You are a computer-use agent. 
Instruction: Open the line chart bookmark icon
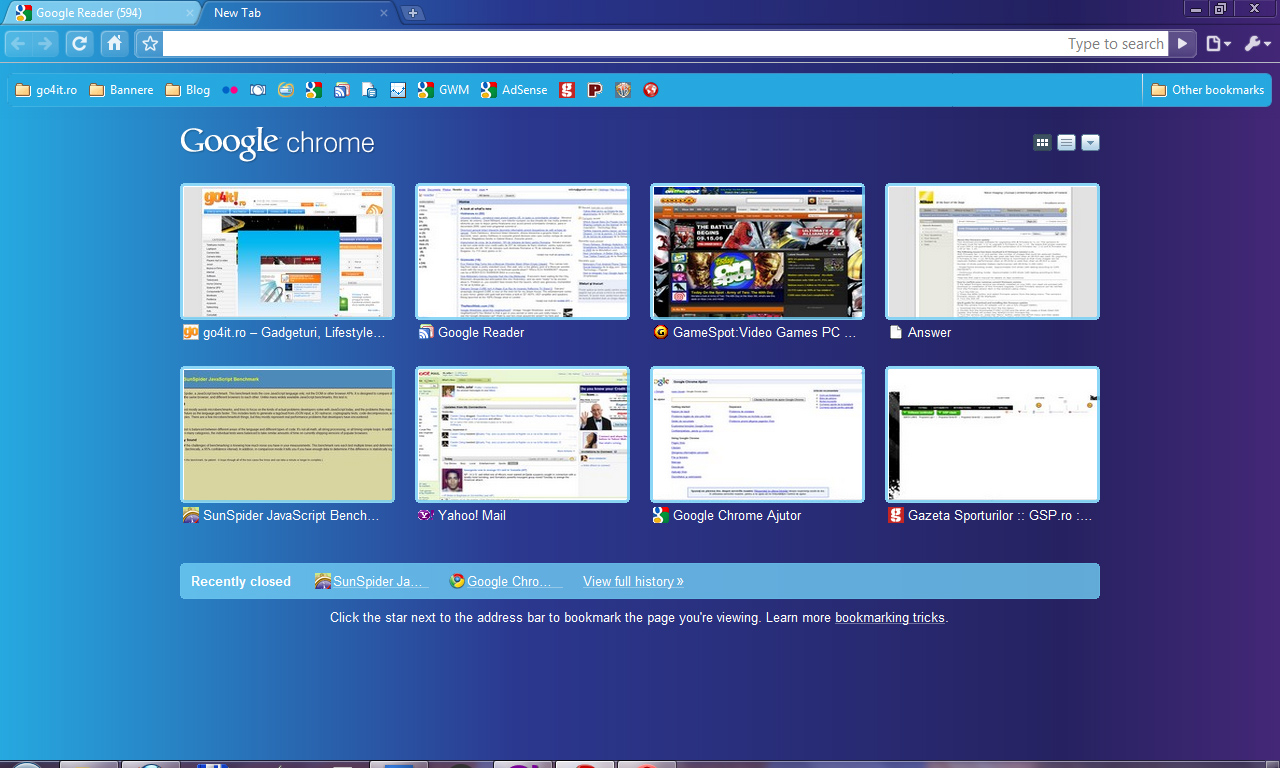pyautogui.click(x=397, y=90)
